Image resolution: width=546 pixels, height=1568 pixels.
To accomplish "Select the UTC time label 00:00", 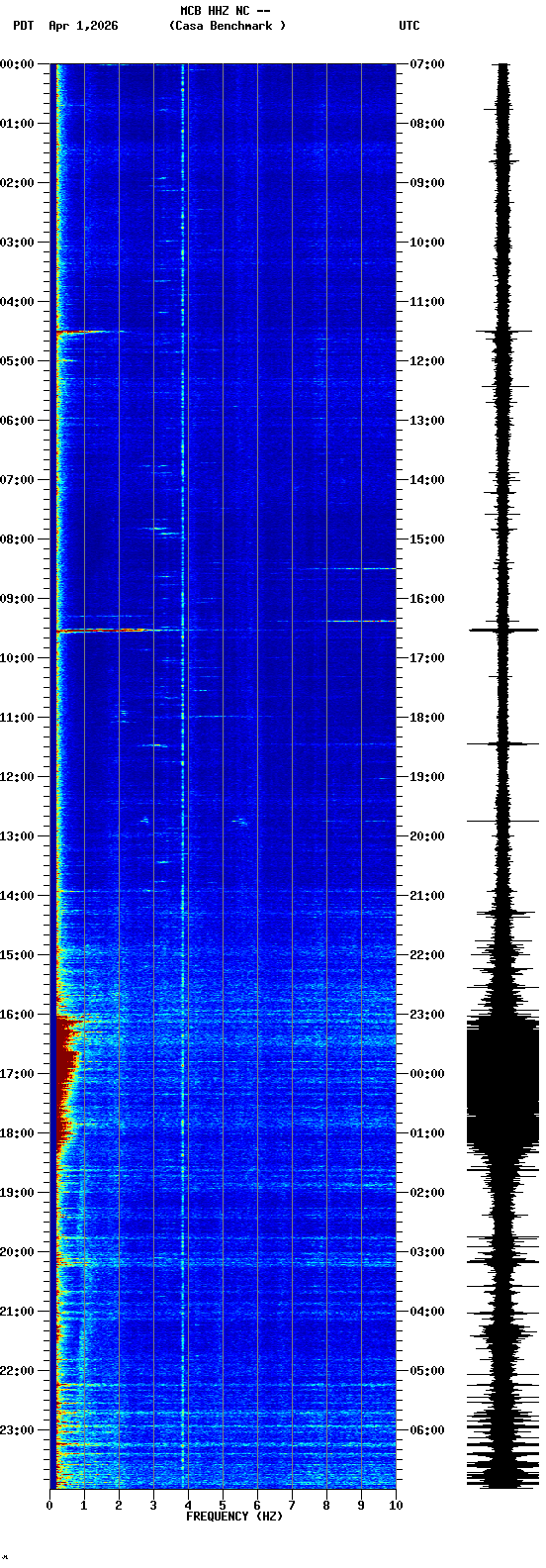I will click(x=427, y=1074).
